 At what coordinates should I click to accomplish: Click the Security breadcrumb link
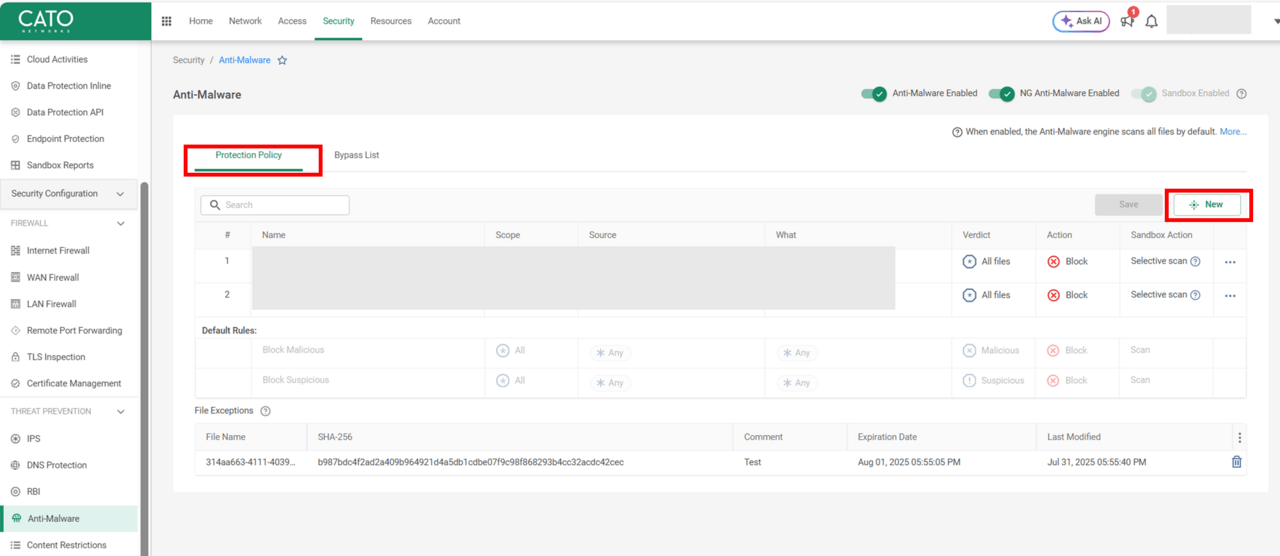pos(188,61)
